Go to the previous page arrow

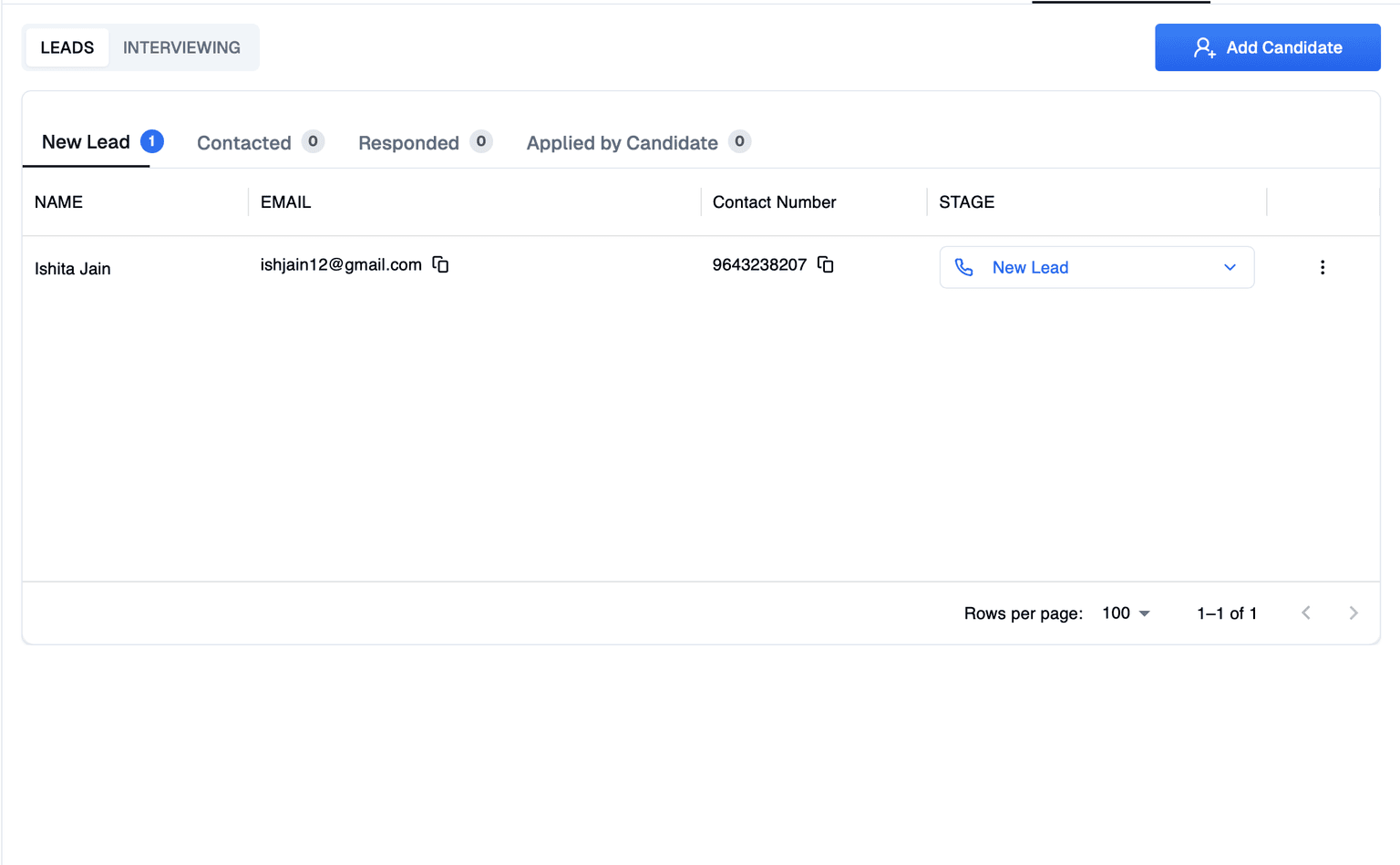pos(1306,613)
